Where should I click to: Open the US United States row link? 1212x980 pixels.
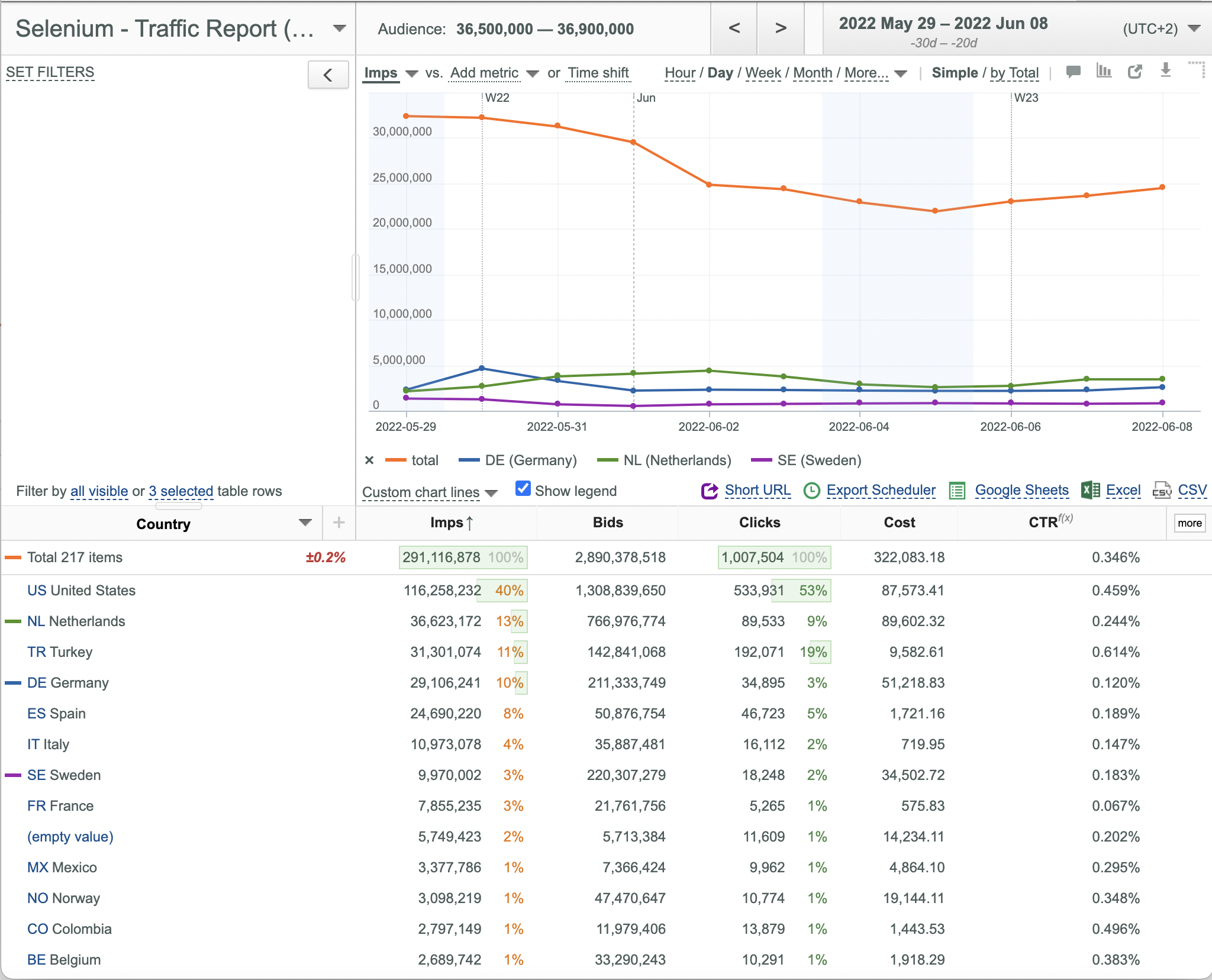point(81,591)
